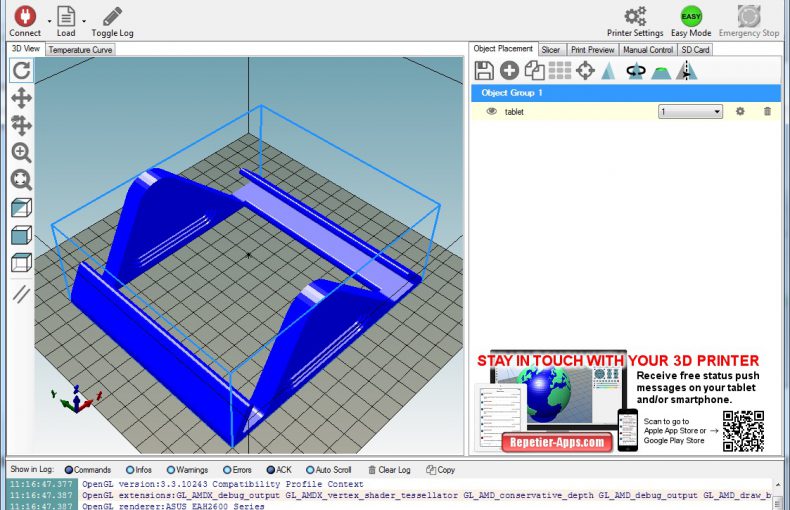Click the Connect printer icon

[24, 16]
